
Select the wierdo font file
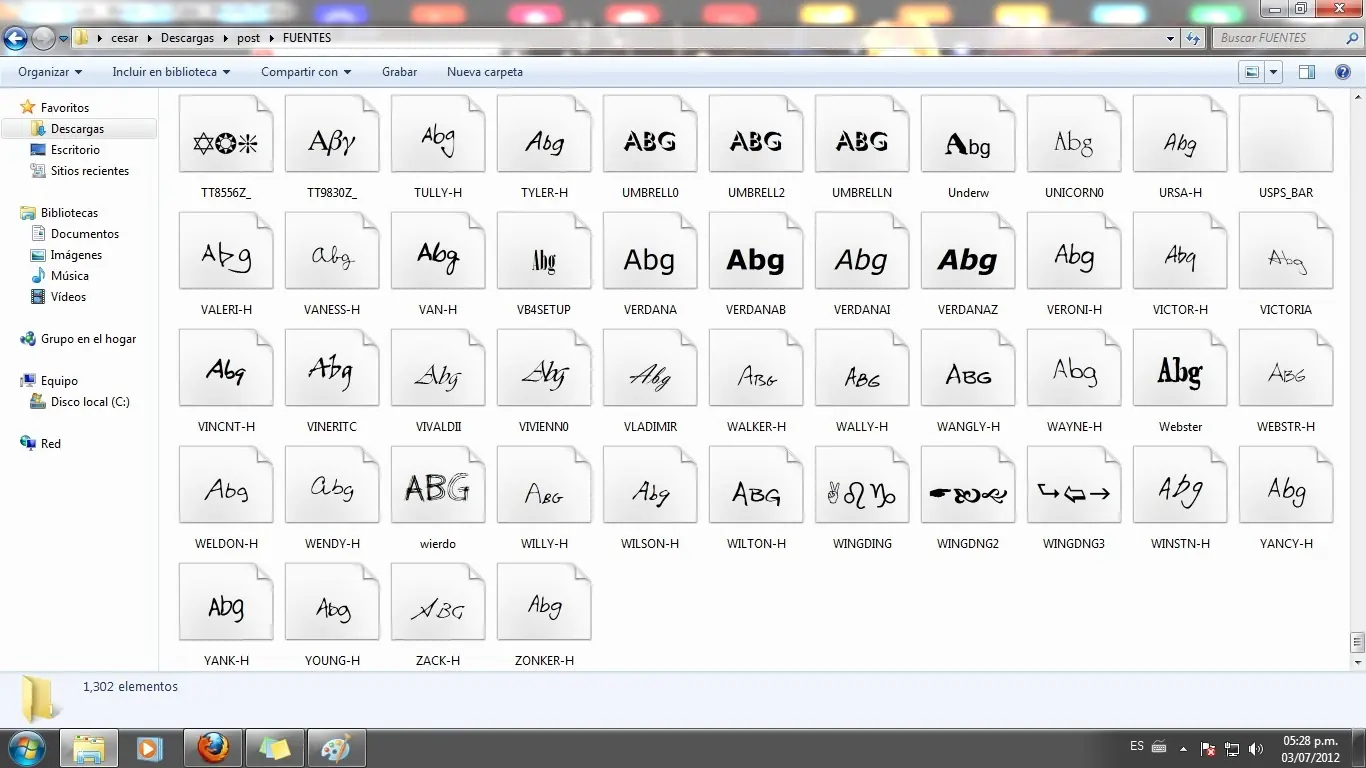click(x=438, y=498)
